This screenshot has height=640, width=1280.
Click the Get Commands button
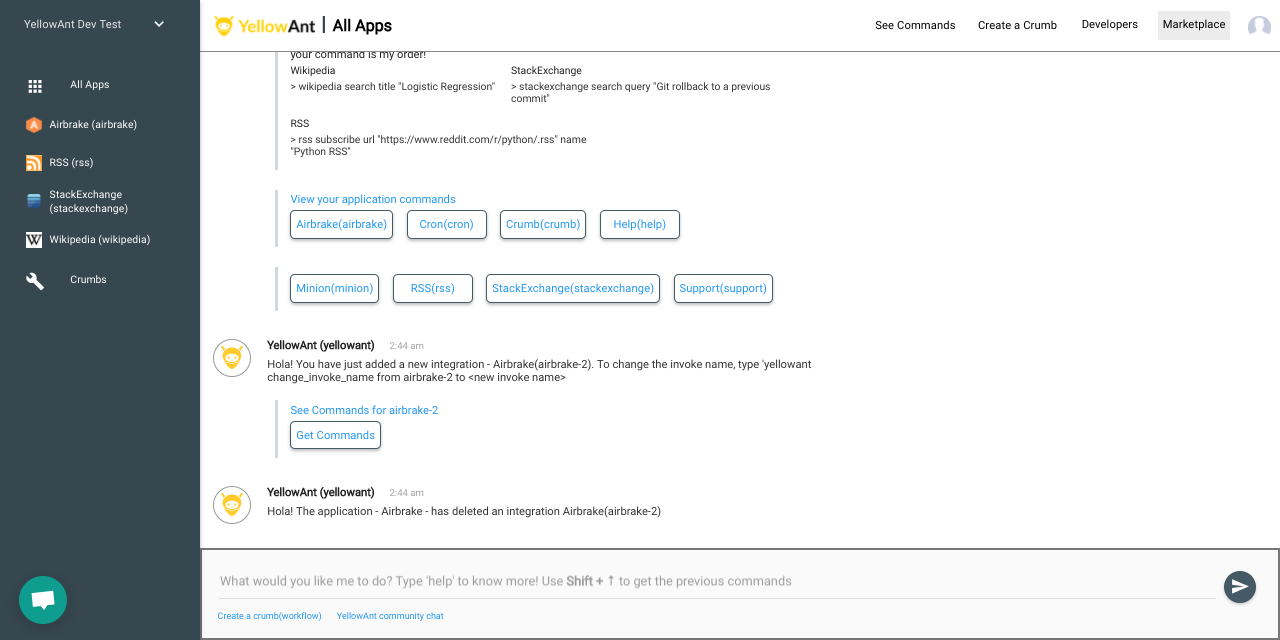click(335, 435)
